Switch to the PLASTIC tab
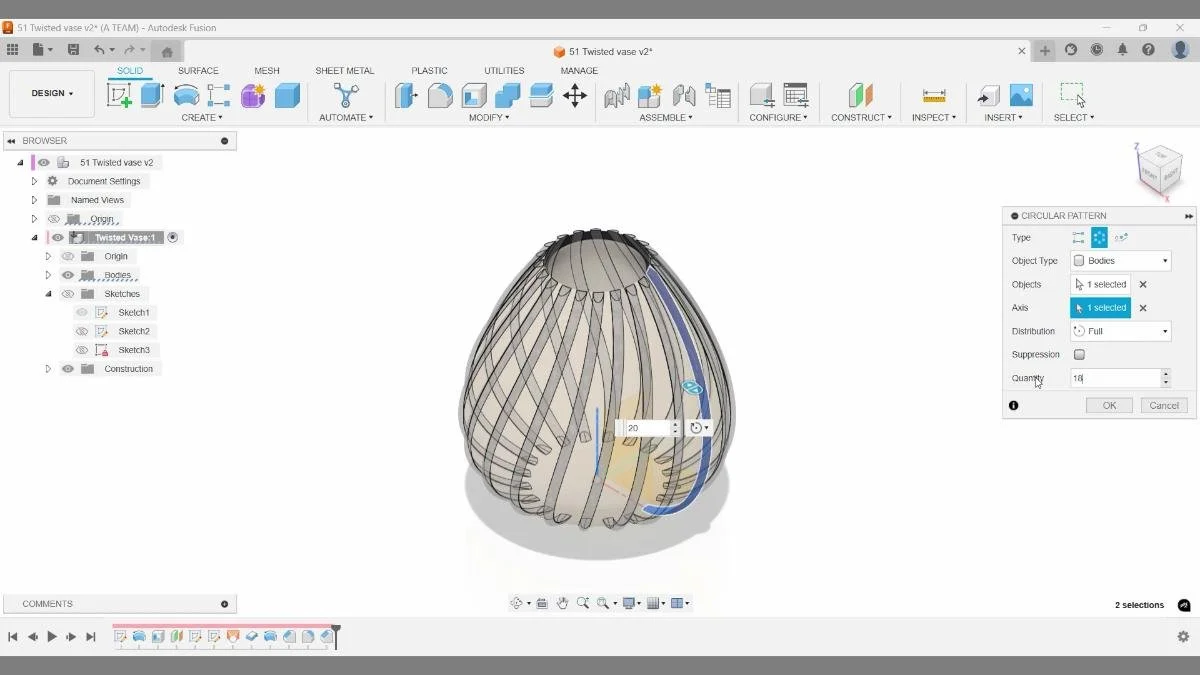The image size is (1200, 675). (x=430, y=71)
